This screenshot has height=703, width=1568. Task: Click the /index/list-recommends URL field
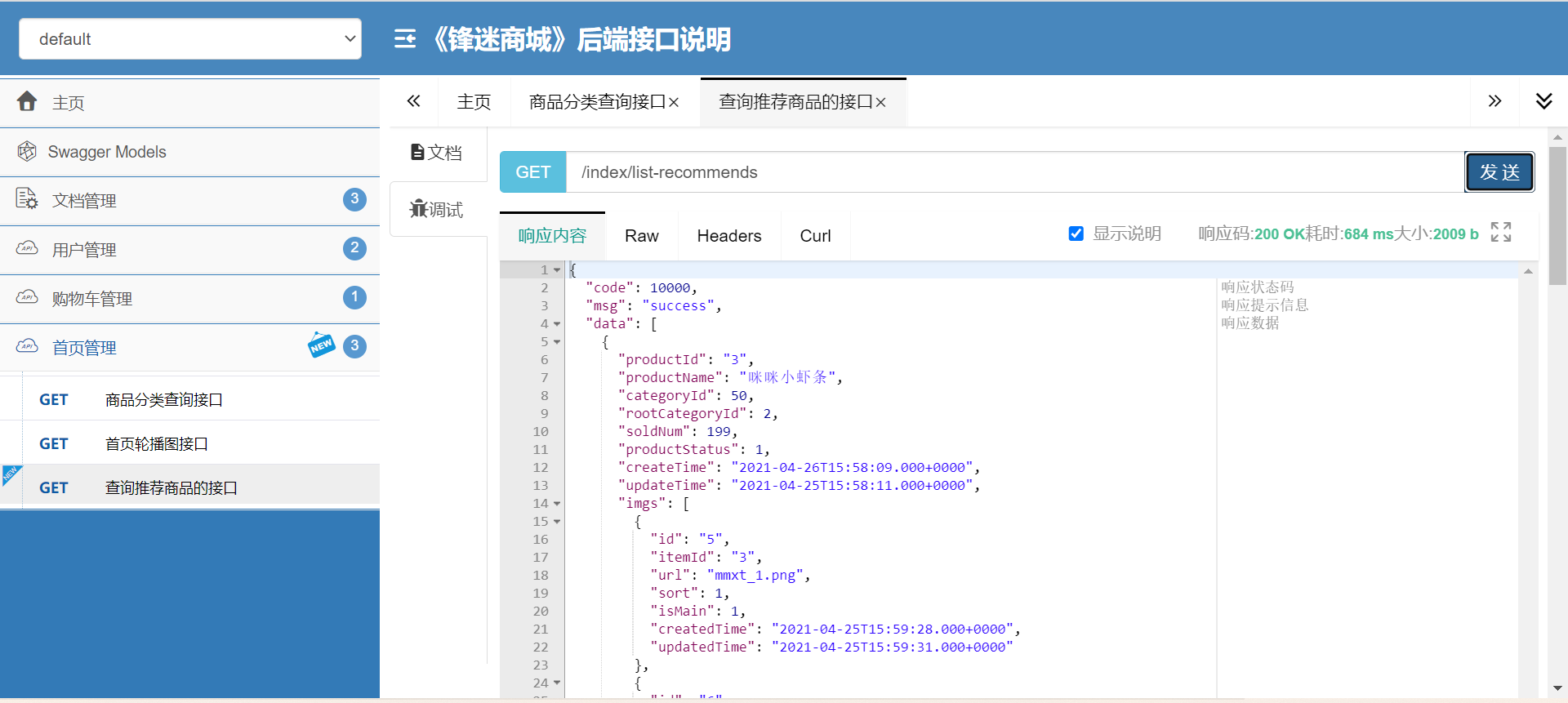1015,172
